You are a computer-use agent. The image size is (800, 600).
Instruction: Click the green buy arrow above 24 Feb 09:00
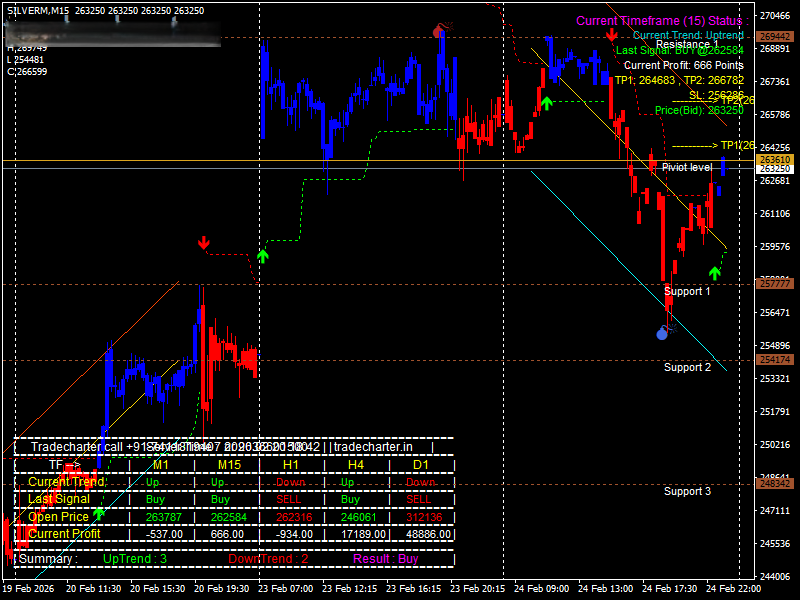point(546,104)
